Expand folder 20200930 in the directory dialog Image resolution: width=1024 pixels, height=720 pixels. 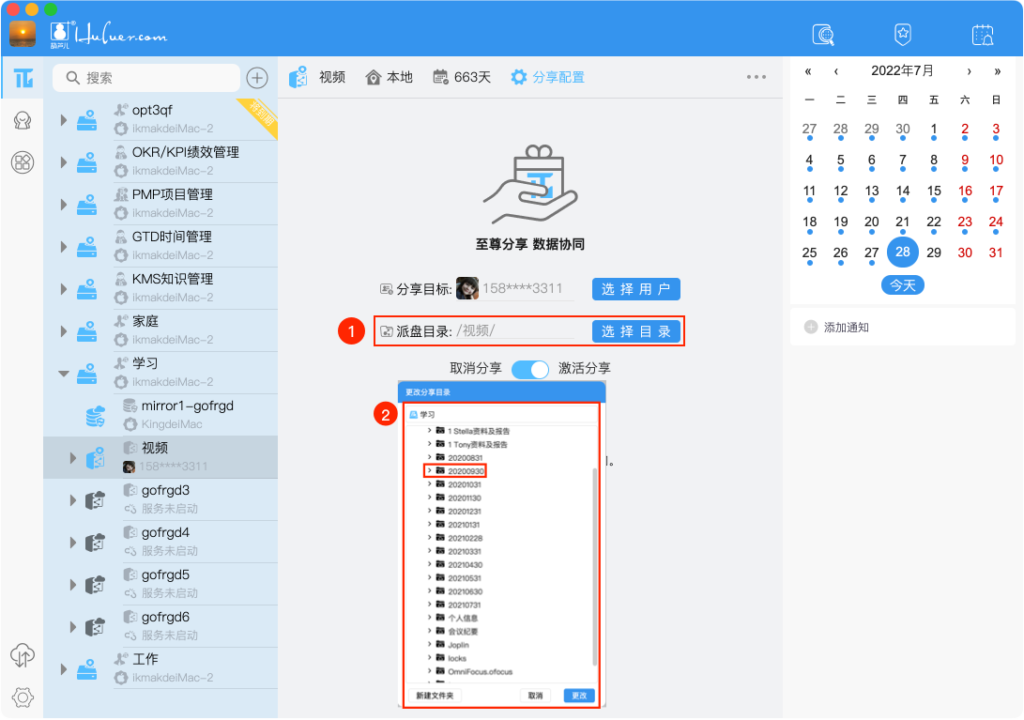[x=429, y=470]
